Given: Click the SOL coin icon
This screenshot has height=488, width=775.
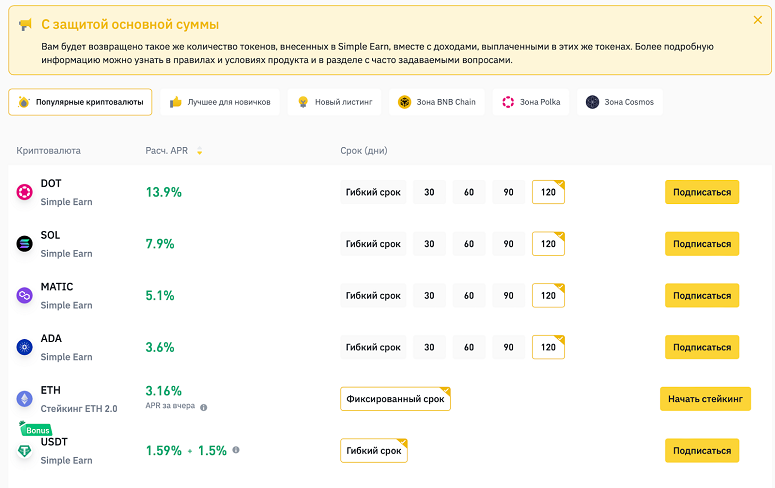Looking at the screenshot, I should point(25,244).
